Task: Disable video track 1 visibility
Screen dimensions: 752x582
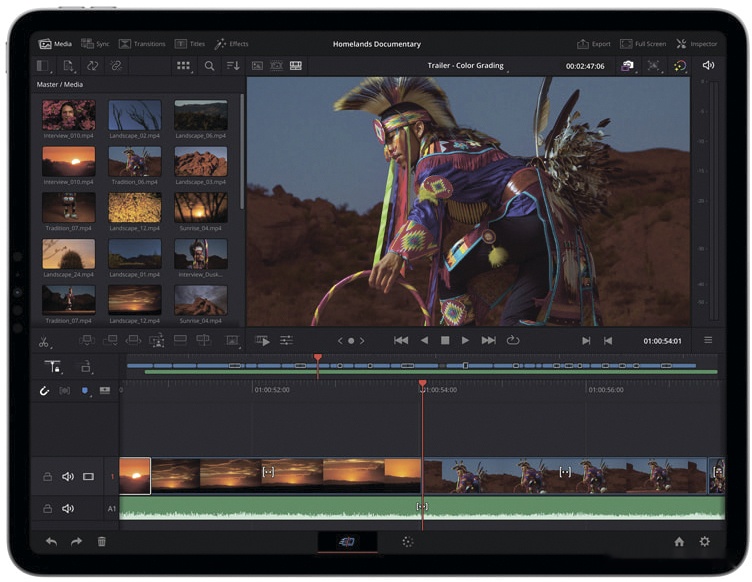Action: pos(88,477)
